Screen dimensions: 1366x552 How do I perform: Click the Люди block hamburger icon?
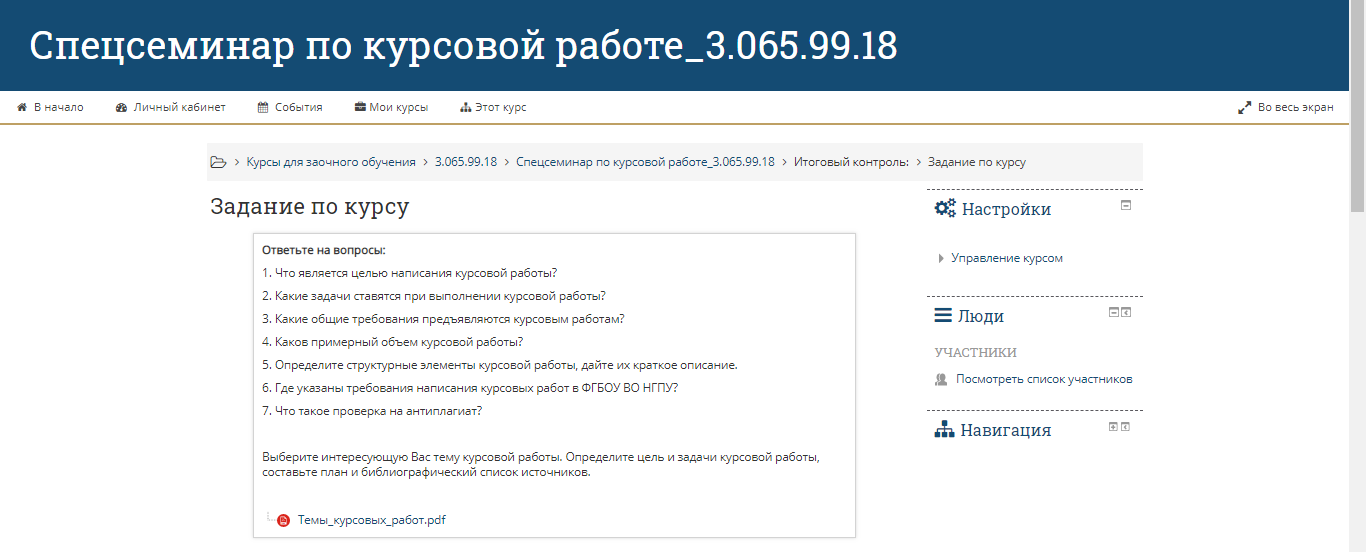point(943,316)
